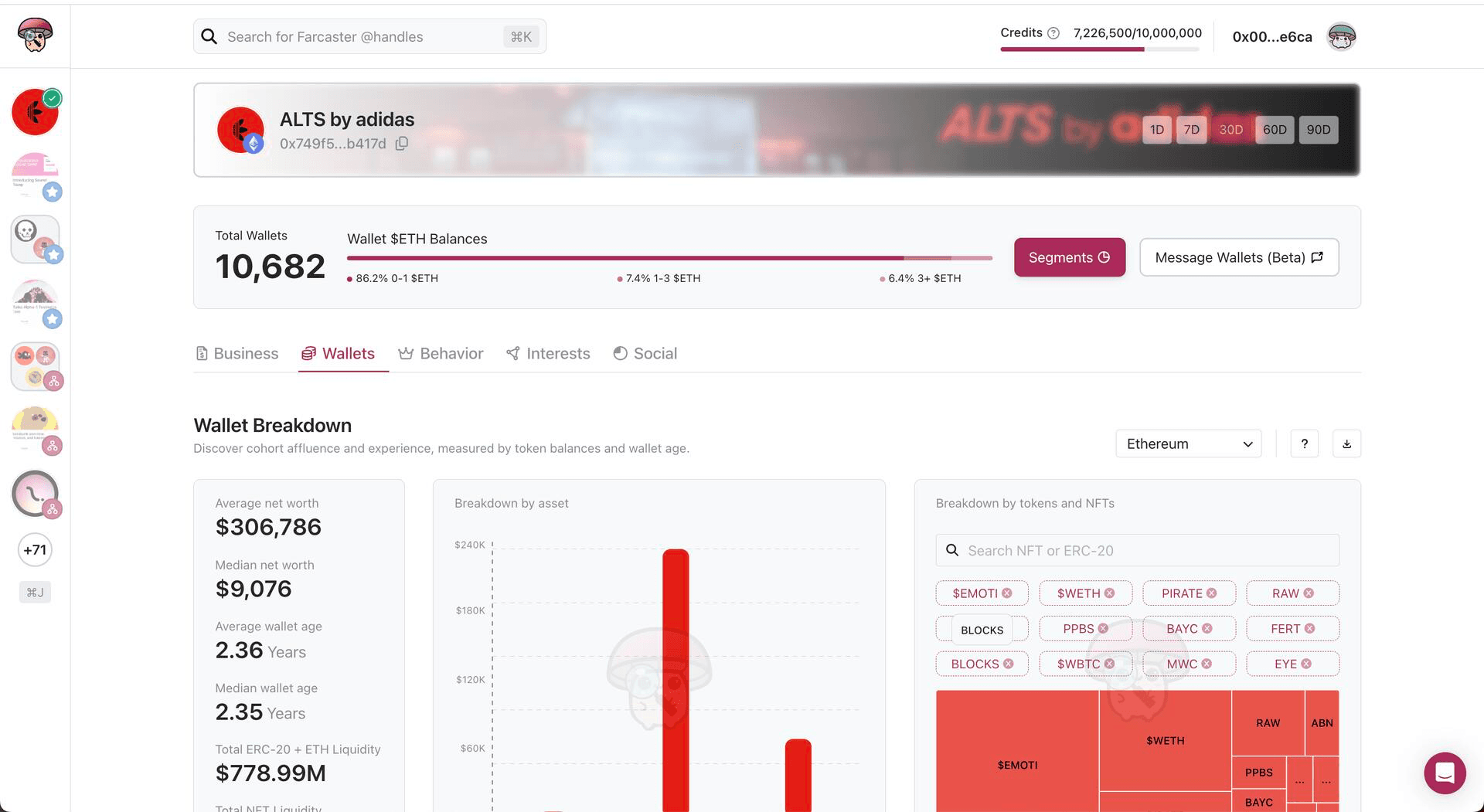Click Message Wallets (Beta) button
This screenshot has width=1484, height=812.
1239,257
